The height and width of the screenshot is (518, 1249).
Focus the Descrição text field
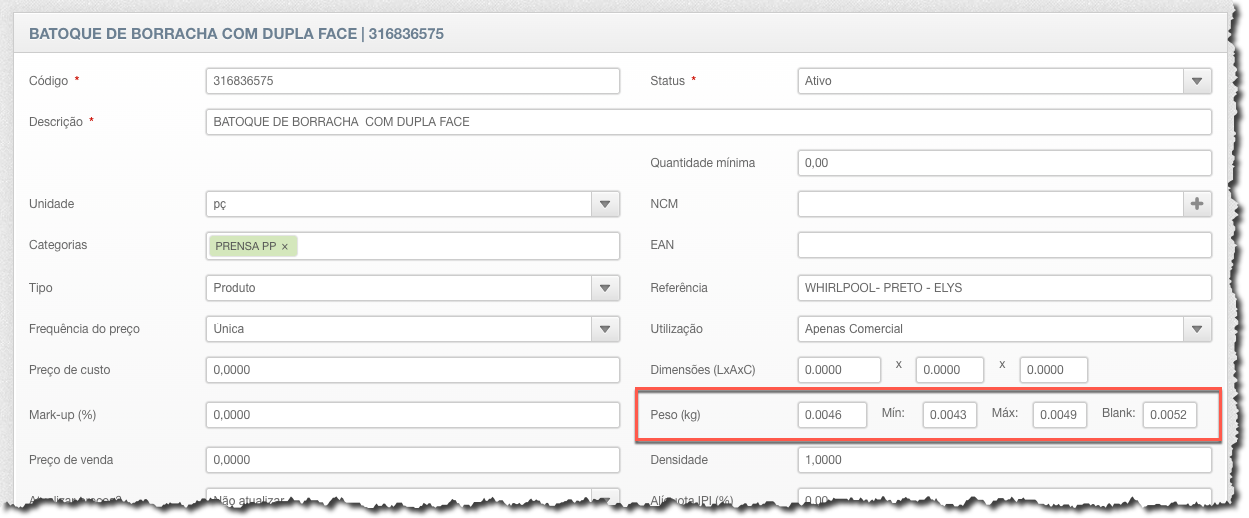[x=708, y=122]
